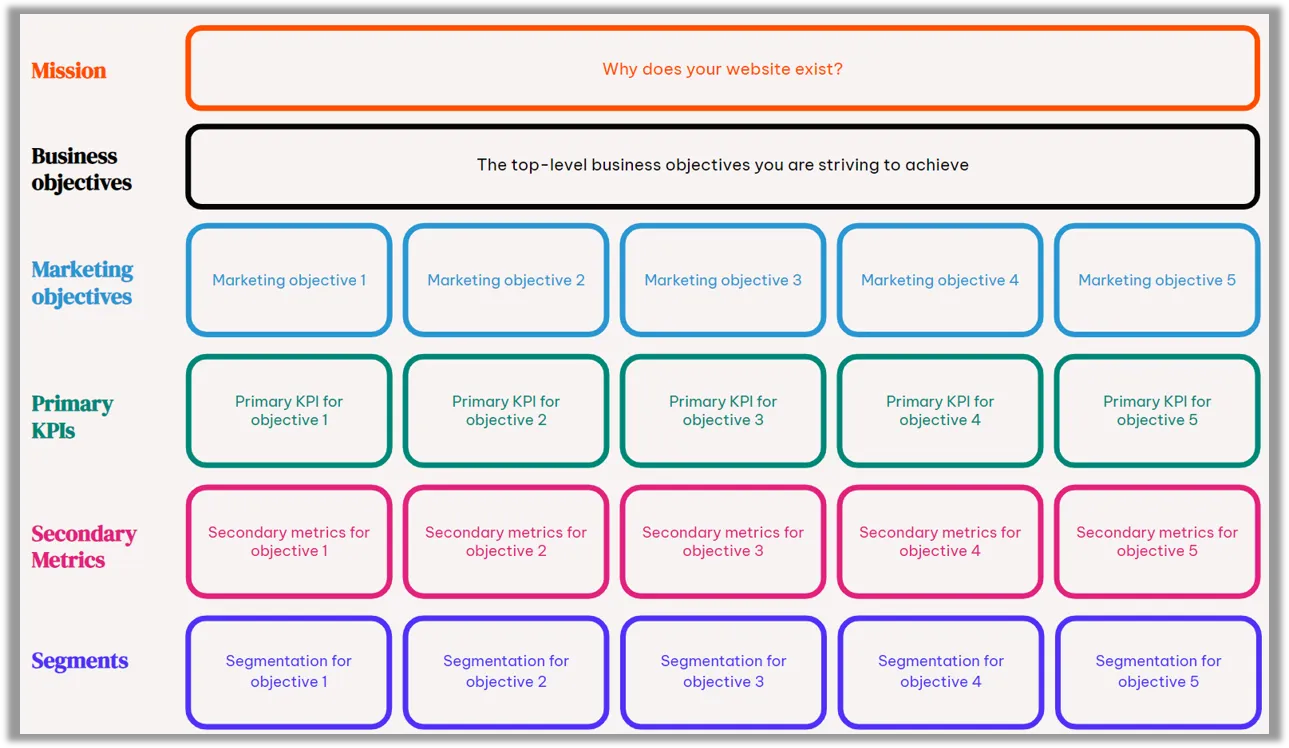Click the Marketing objective 1 box
This screenshot has height=748, width=1289.
click(x=289, y=280)
